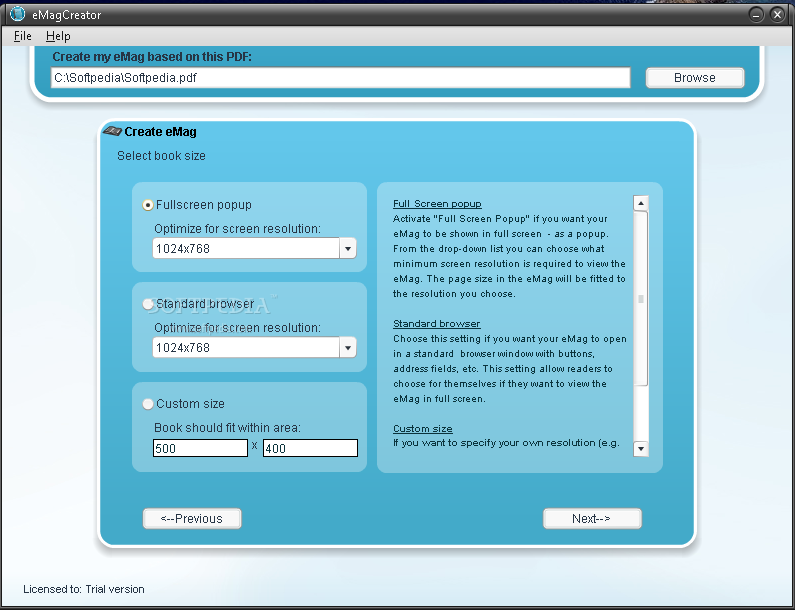Screen dimensions: 795x610
Task: Click the 'Licensed to: Trial version' text
Action: click(x=84, y=589)
